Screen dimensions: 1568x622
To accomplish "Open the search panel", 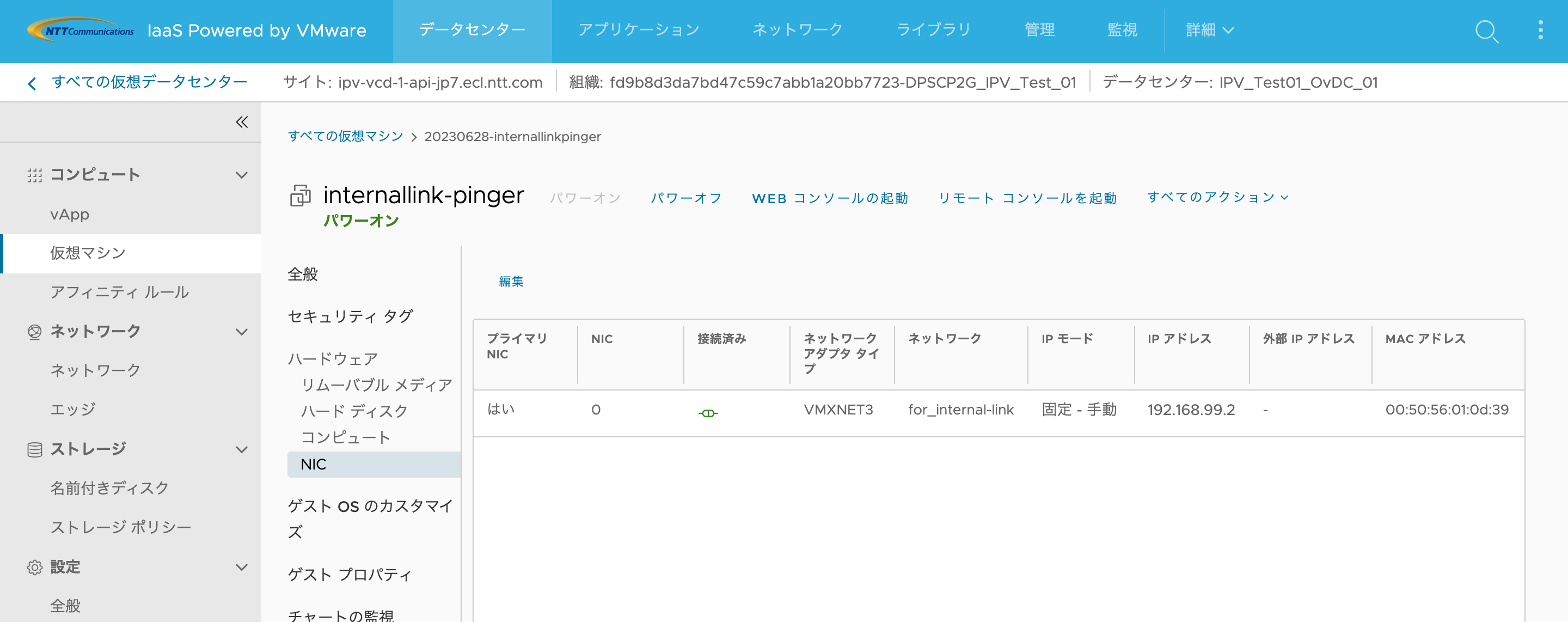I will coord(1486,32).
